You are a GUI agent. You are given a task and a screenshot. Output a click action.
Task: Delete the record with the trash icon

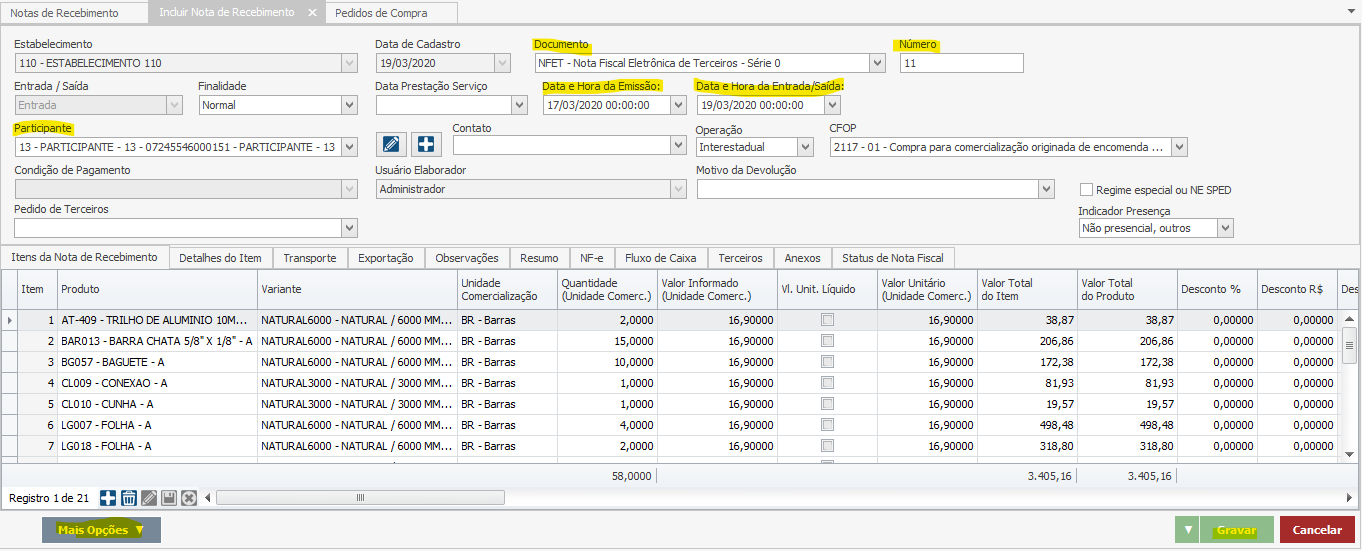[128, 498]
